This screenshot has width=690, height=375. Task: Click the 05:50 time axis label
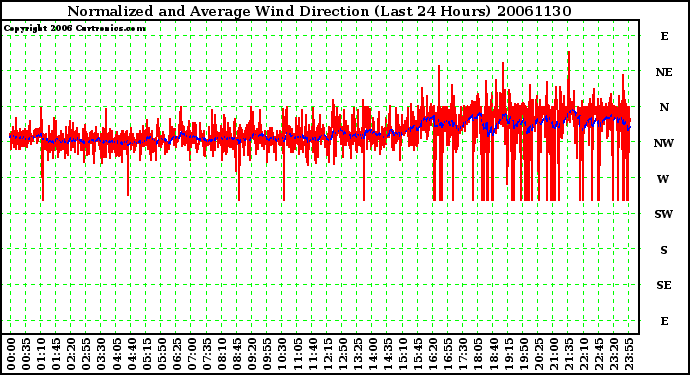(x=161, y=354)
